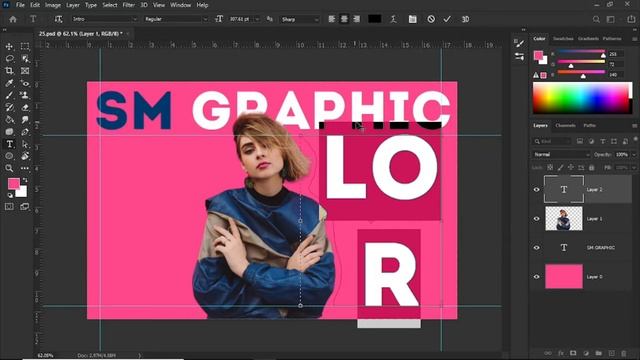The height and width of the screenshot is (360, 640).
Task: Cancel the current text edits
Action: pyautogui.click(x=431, y=19)
